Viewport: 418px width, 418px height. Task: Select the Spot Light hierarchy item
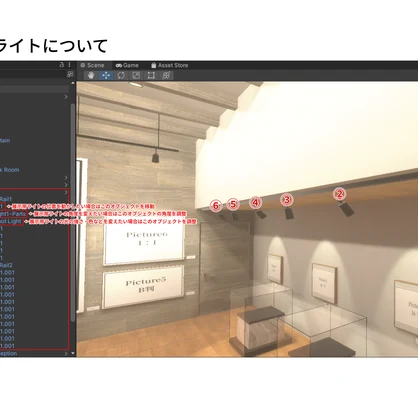click(x=11, y=221)
